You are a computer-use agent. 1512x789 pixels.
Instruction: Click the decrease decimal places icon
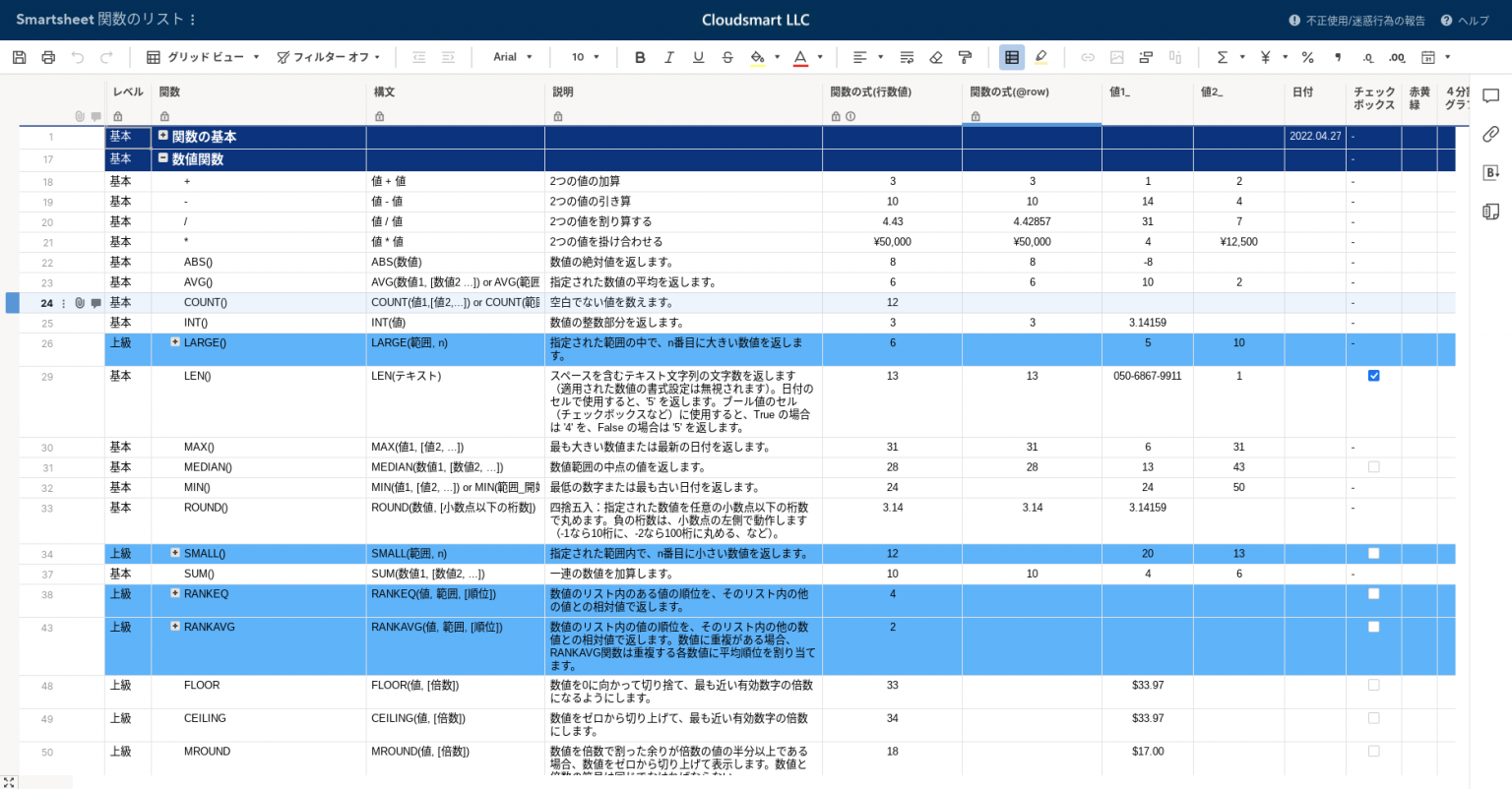1365,57
